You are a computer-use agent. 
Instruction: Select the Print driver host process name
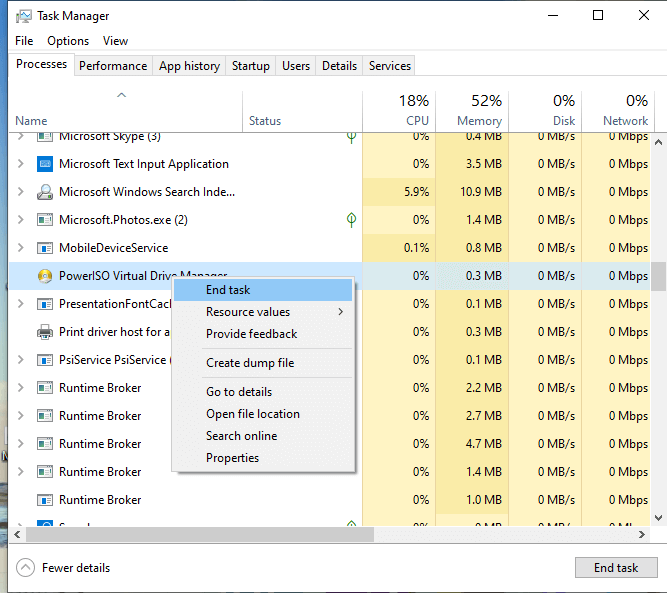click(x=114, y=332)
